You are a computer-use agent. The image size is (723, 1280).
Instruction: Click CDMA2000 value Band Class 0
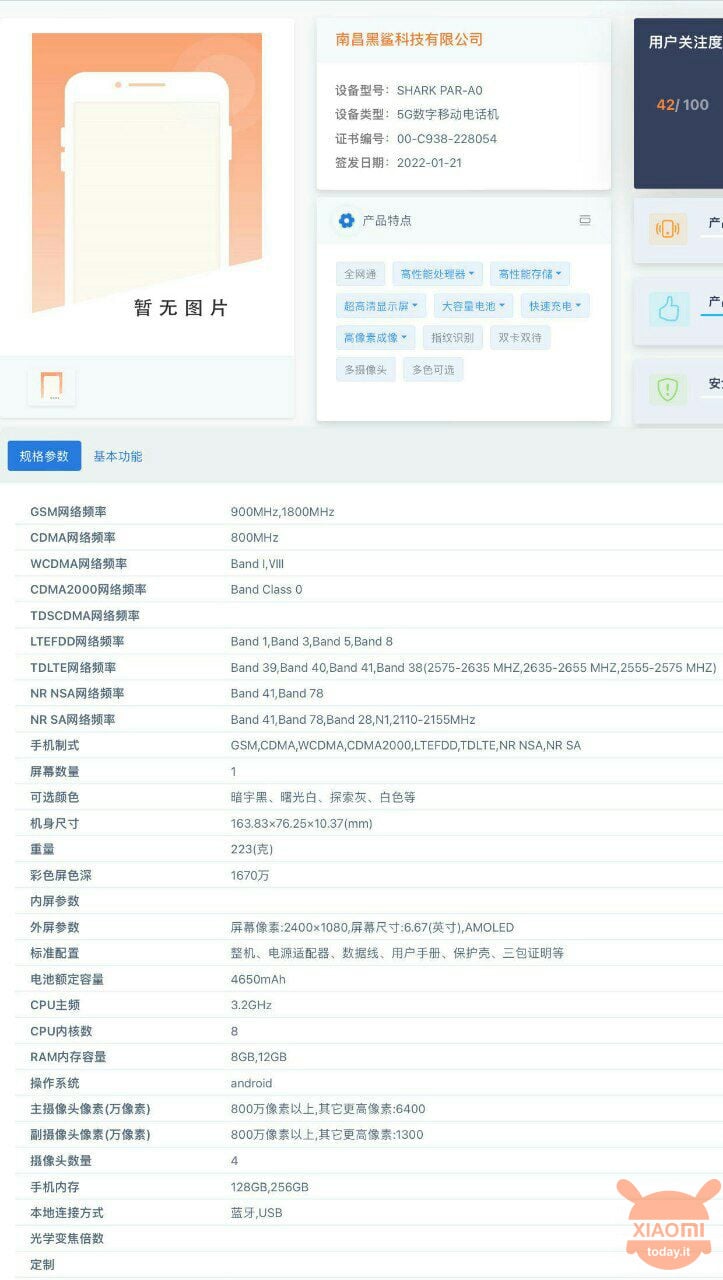[266, 590]
